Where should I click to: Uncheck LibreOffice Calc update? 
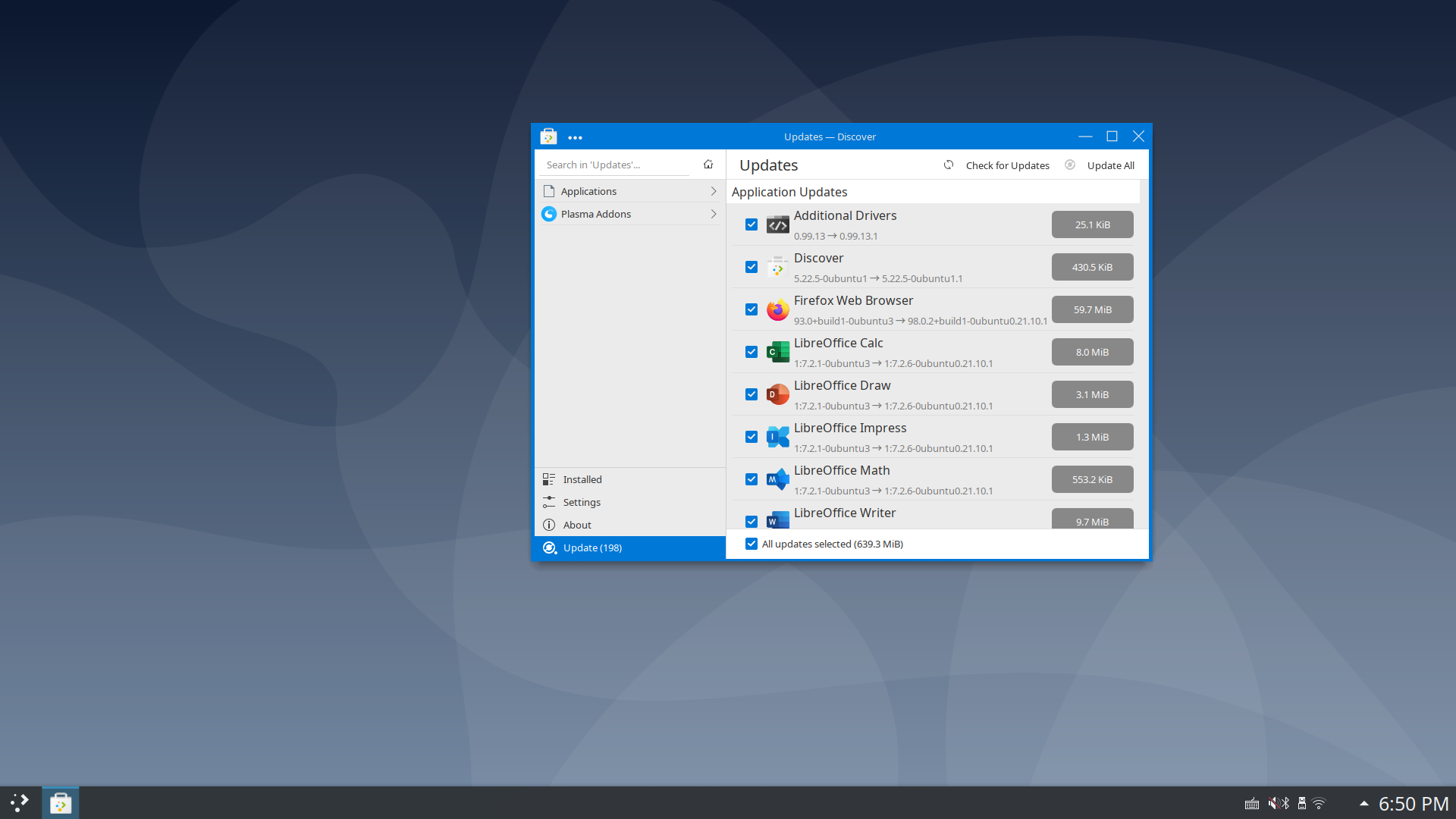(x=752, y=352)
